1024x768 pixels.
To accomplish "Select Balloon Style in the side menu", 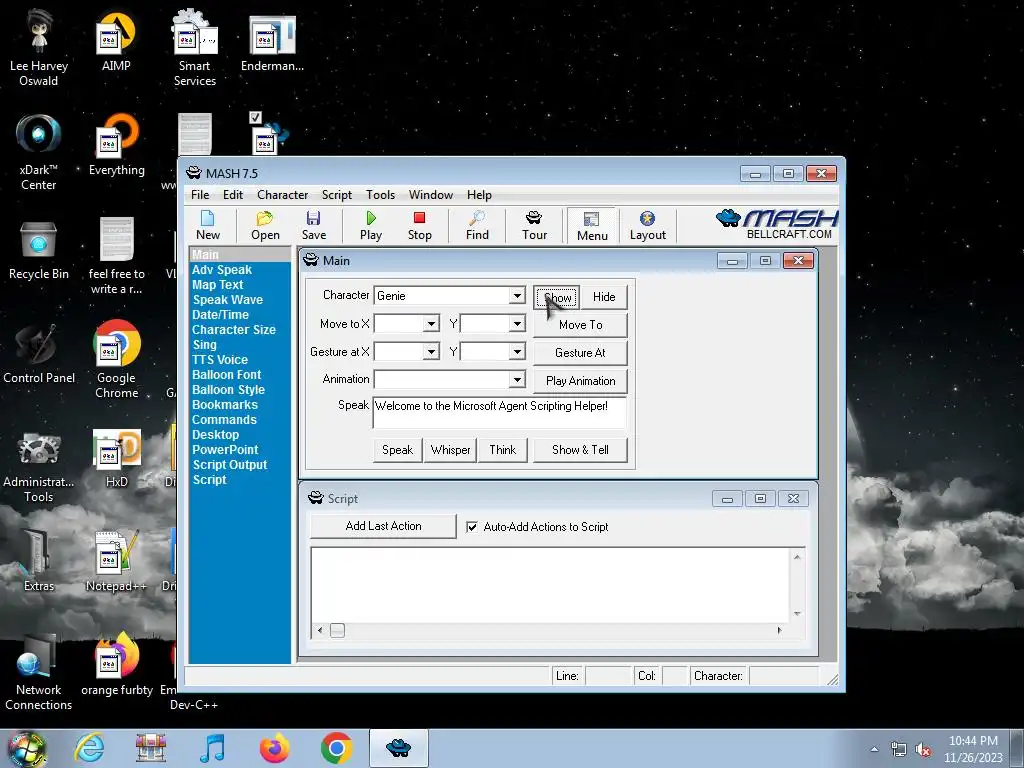I will (228, 390).
